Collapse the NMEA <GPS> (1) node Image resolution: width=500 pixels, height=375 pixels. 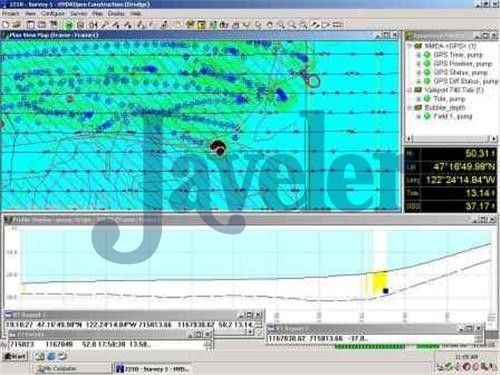(x=410, y=46)
